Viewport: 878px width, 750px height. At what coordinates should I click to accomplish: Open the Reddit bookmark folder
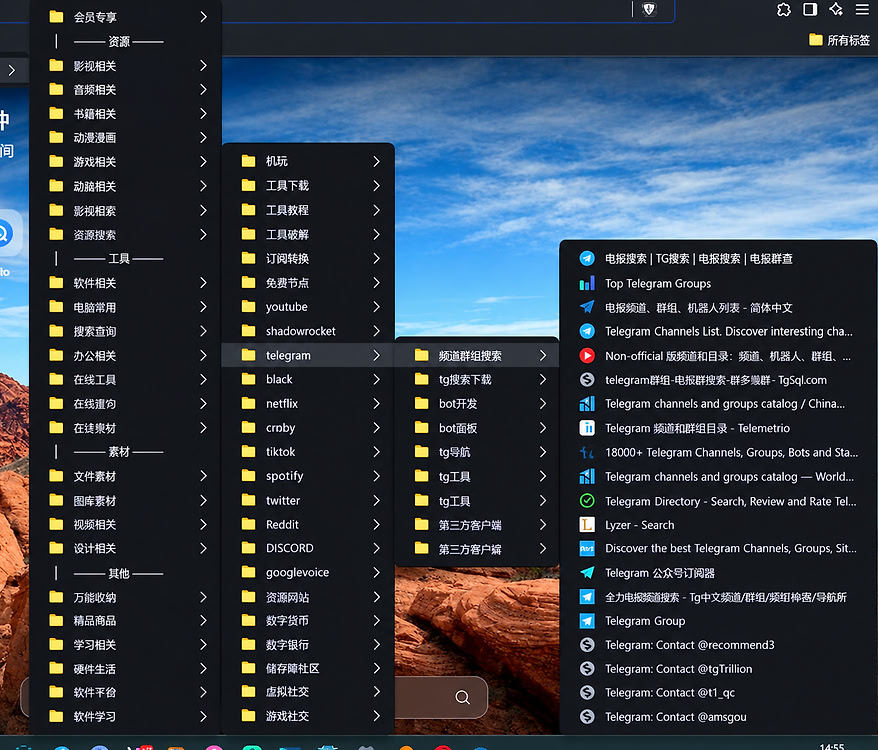pyautogui.click(x=308, y=524)
